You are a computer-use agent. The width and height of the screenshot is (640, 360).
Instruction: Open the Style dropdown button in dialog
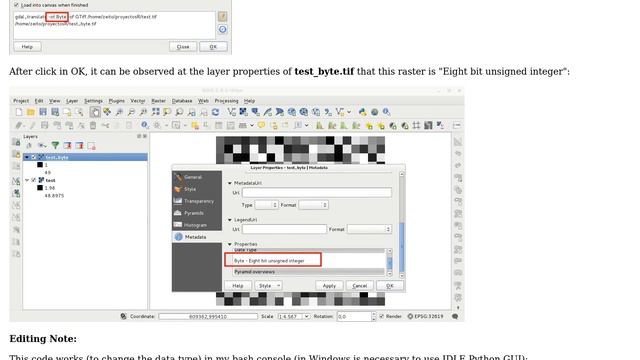268,286
